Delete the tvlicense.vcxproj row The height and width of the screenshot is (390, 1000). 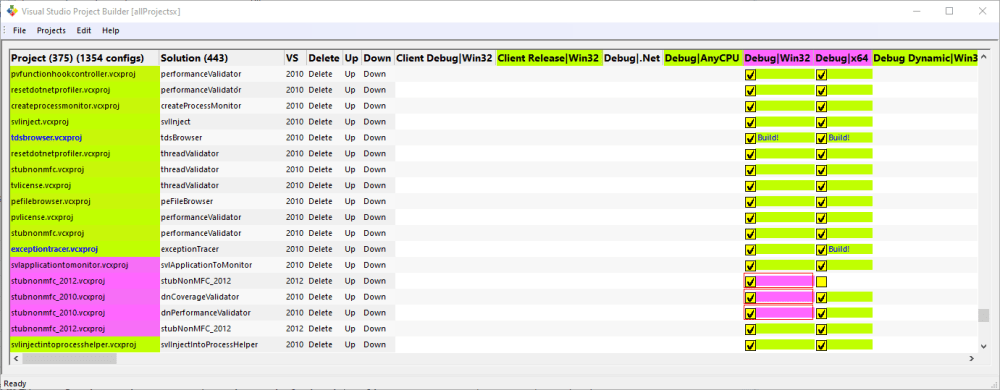321,185
